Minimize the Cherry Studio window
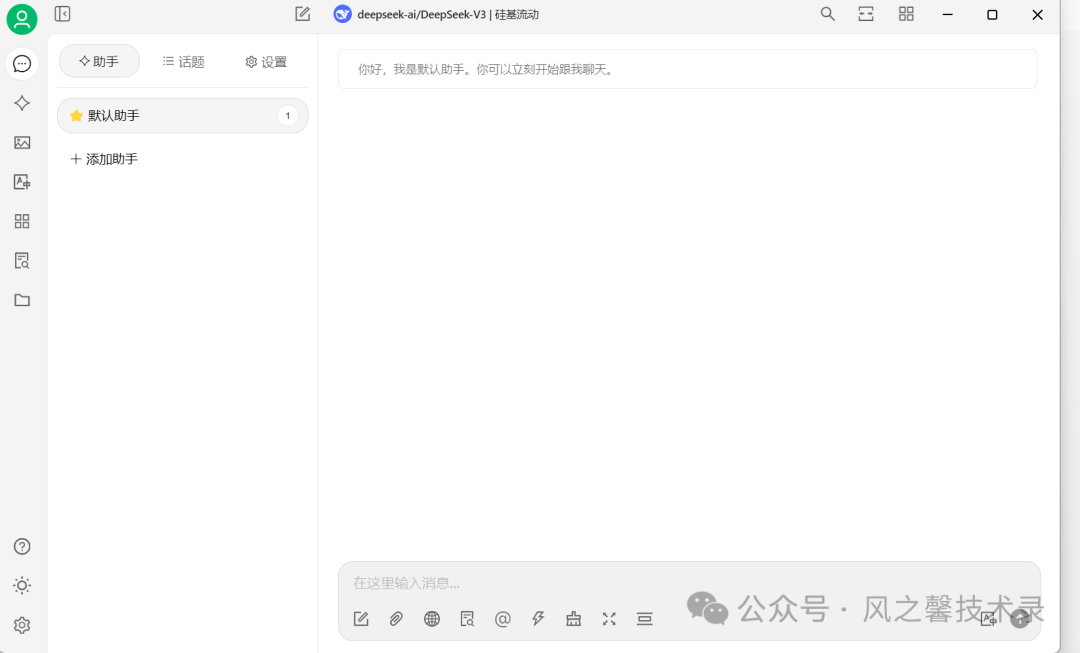Viewport: 1080px width, 653px height. pyautogui.click(x=948, y=14)
